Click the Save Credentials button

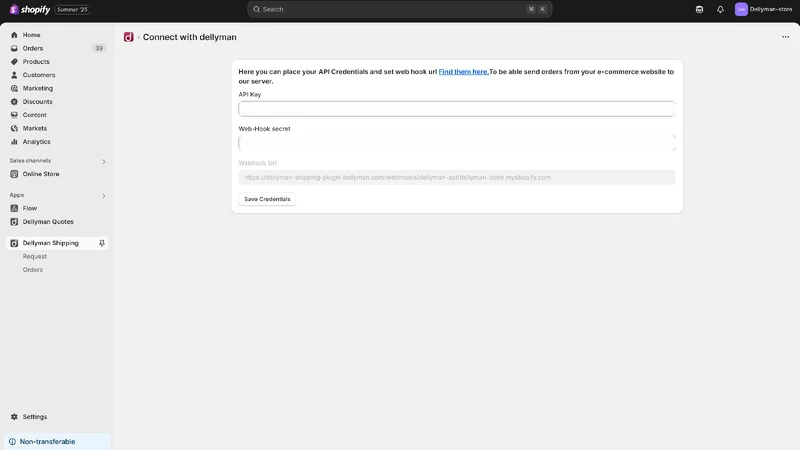[x=267, y=199]
